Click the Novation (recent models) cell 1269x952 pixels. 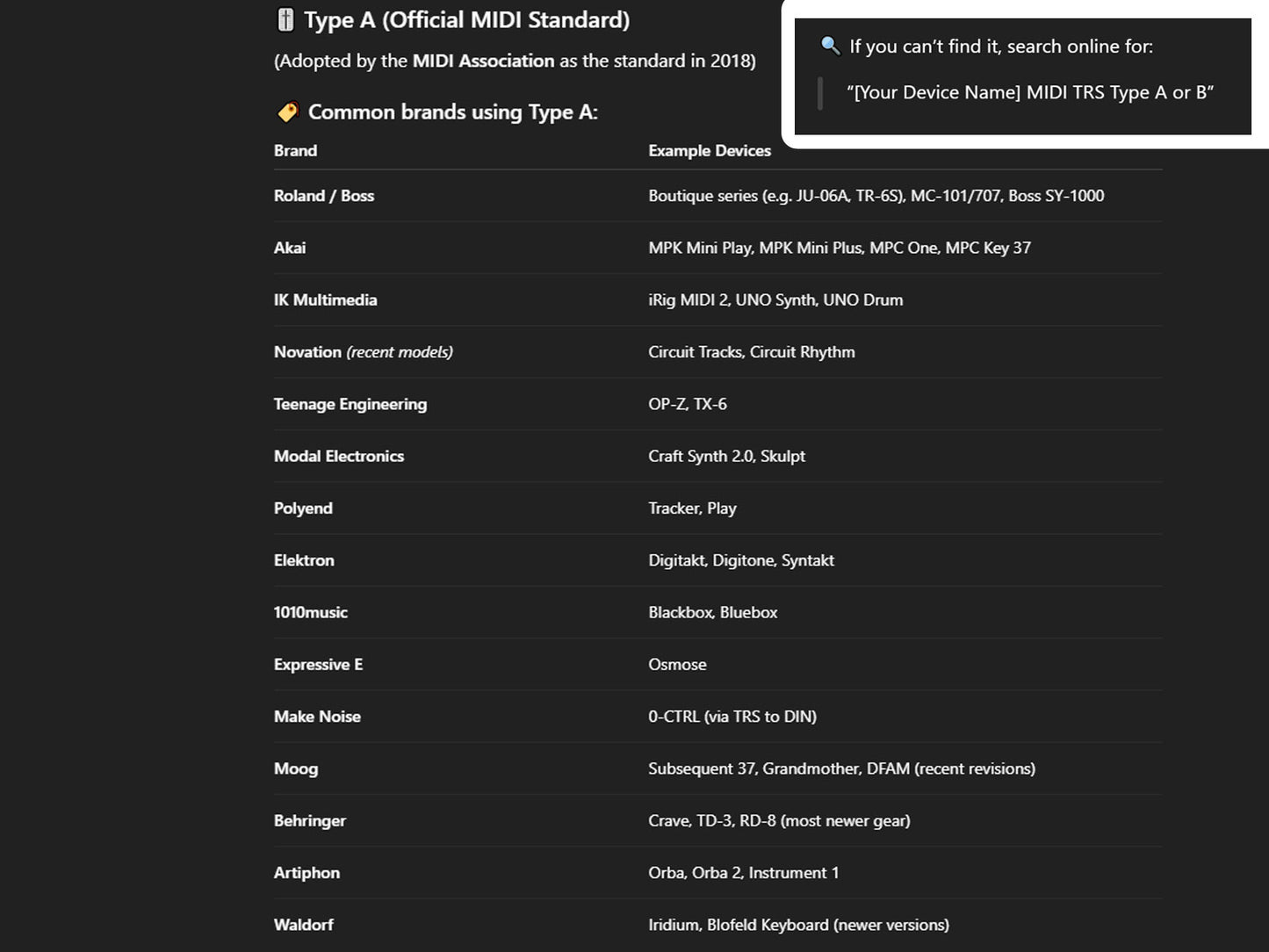363,352
